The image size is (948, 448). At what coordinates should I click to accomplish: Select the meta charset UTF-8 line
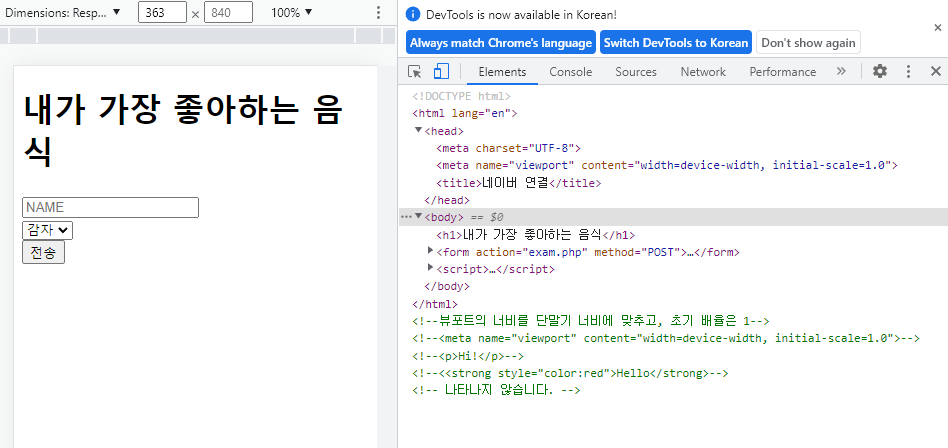(508, 148)
